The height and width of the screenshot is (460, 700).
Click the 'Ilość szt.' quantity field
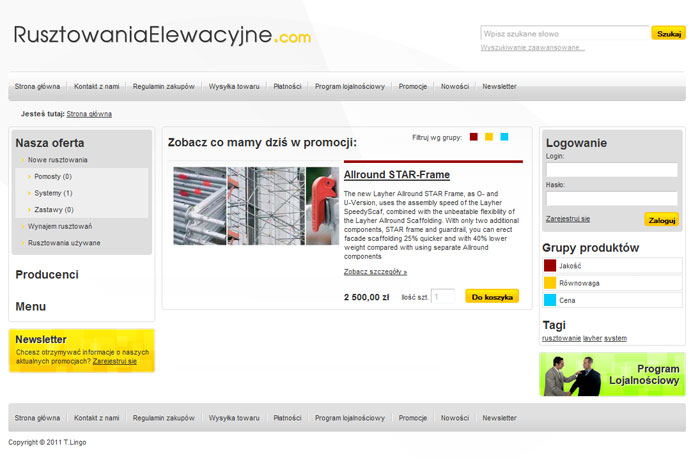pos(442,297)
